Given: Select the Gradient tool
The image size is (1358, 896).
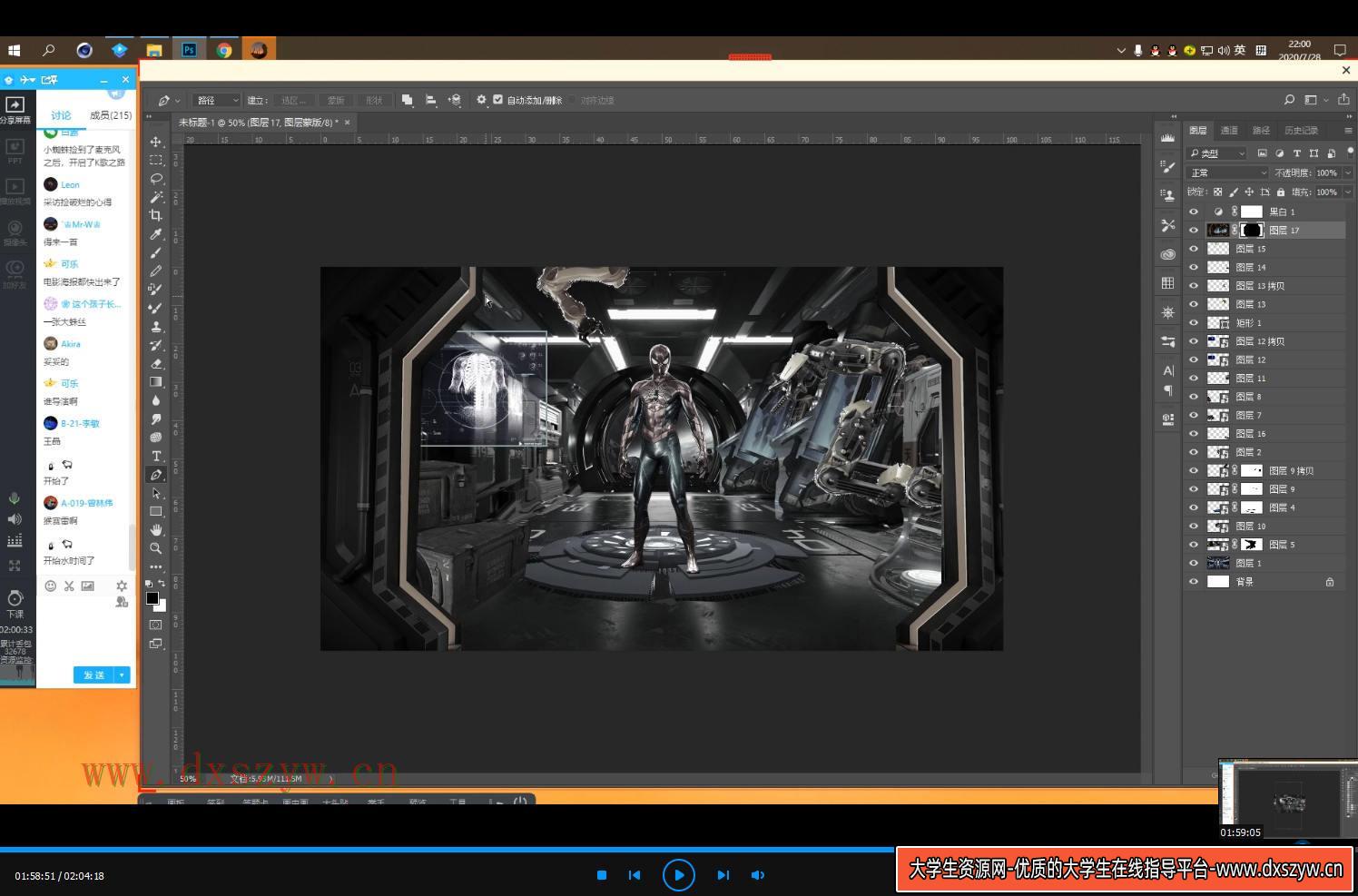Looking at the screenshot, I should pos(156,382).
